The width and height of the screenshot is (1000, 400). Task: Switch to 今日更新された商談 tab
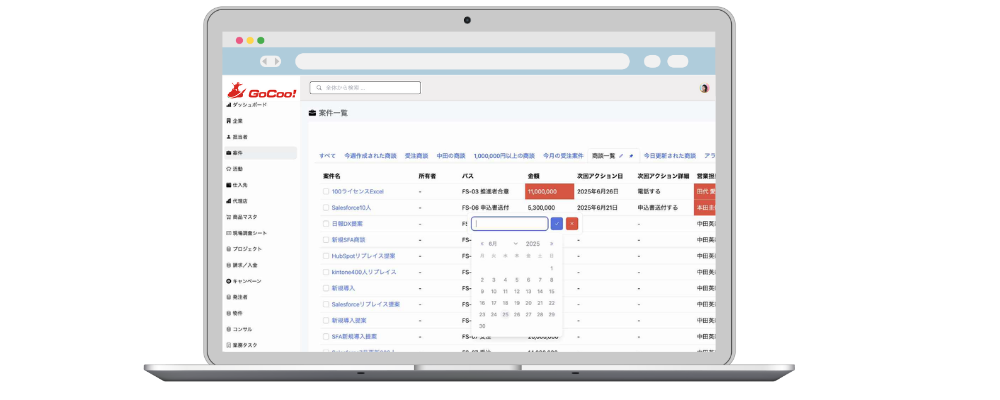coord(670,156)
